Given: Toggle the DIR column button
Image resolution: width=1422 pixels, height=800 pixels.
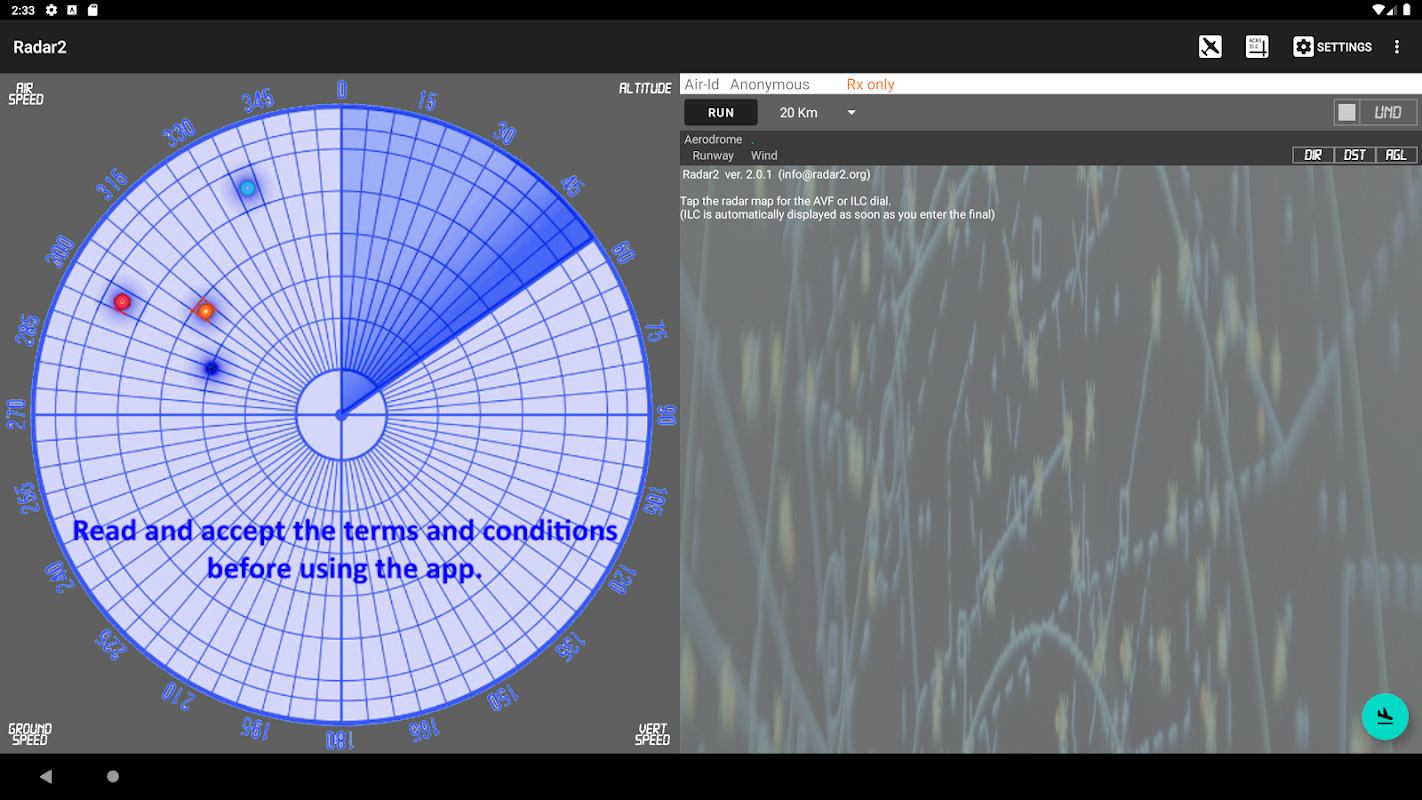Looking at the screenshot, I should tap(1313, 155).
